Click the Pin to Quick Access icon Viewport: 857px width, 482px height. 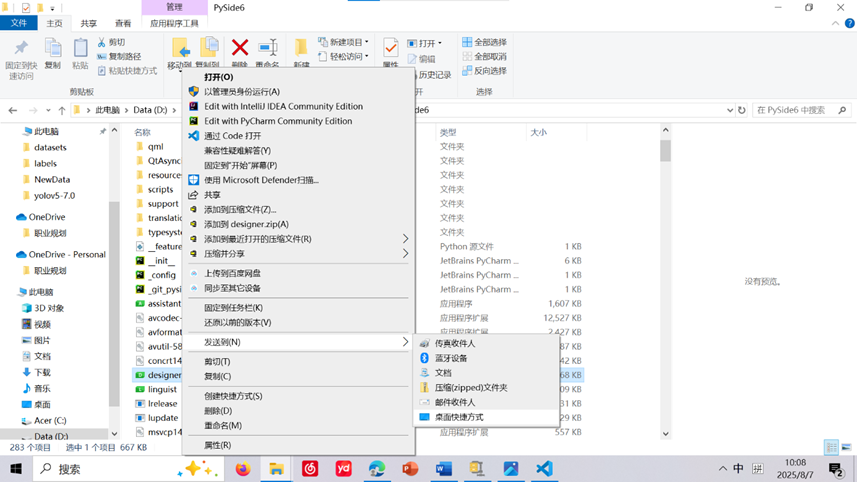point(21,48)
